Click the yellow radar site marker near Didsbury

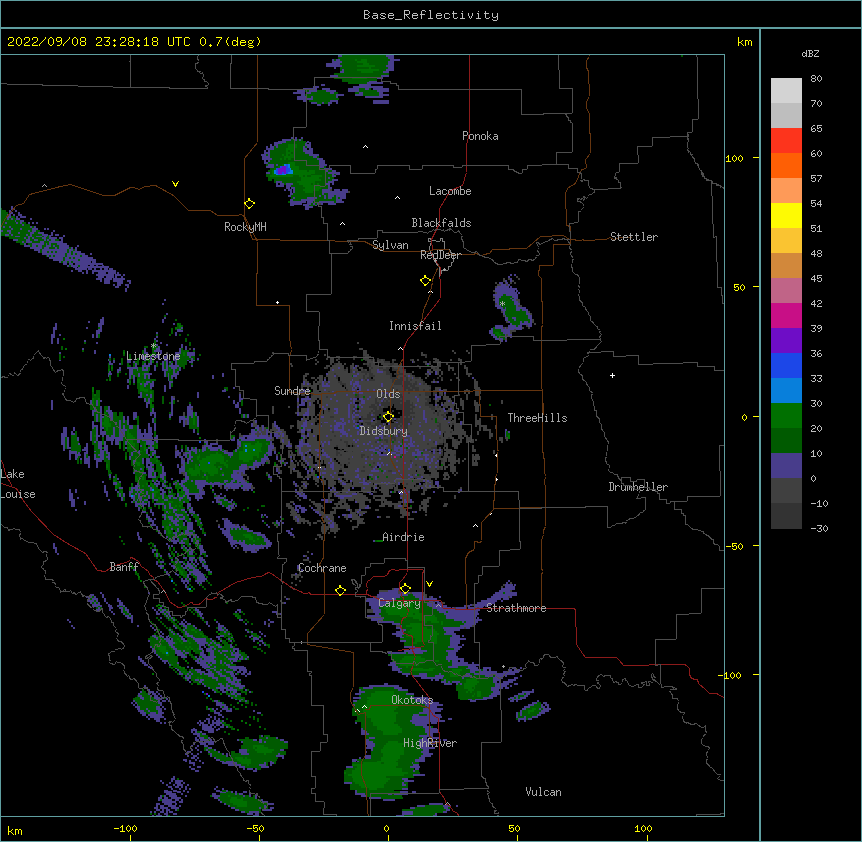[x=388, y=417]
